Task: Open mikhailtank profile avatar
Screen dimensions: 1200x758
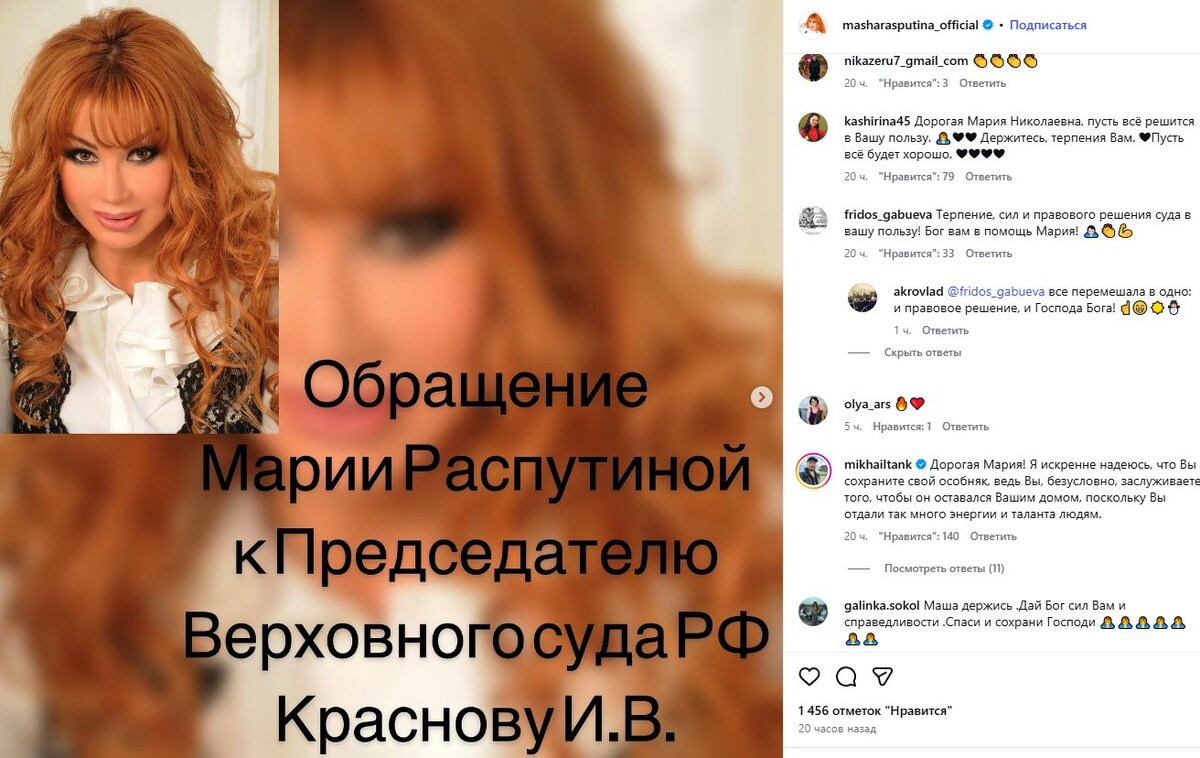Action: pos(813,470)
